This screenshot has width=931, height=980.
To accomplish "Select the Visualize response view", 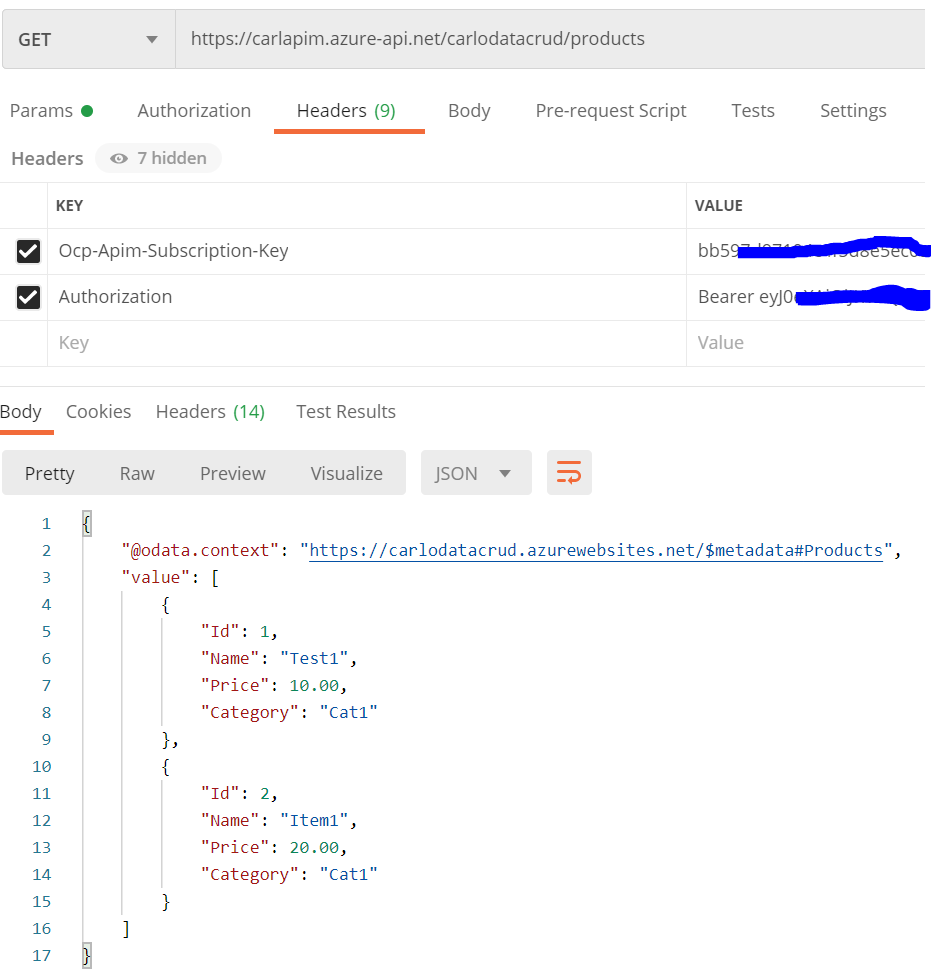I will [x=346, y=472].
